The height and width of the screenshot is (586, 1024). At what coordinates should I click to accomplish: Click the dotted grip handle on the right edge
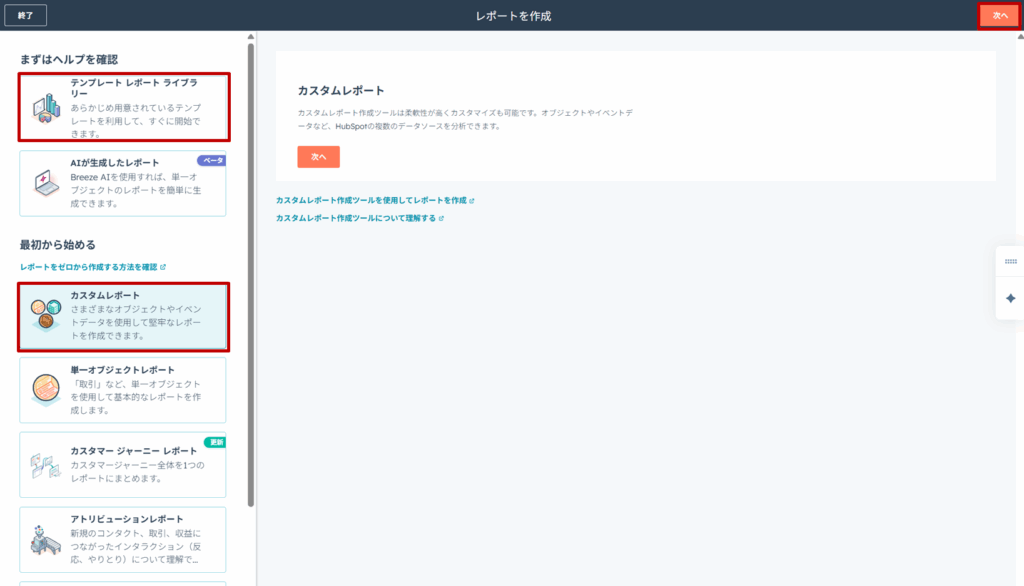(1010, 262)
